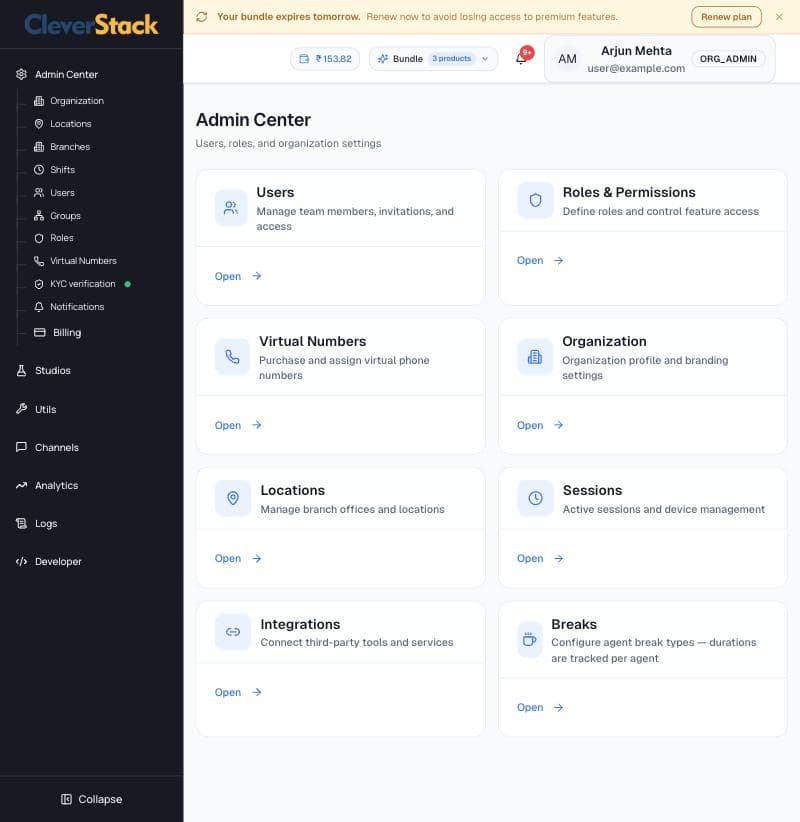Collapse the sidebar
The width and height of the screenshot is (800, 822).
point(92,799)
